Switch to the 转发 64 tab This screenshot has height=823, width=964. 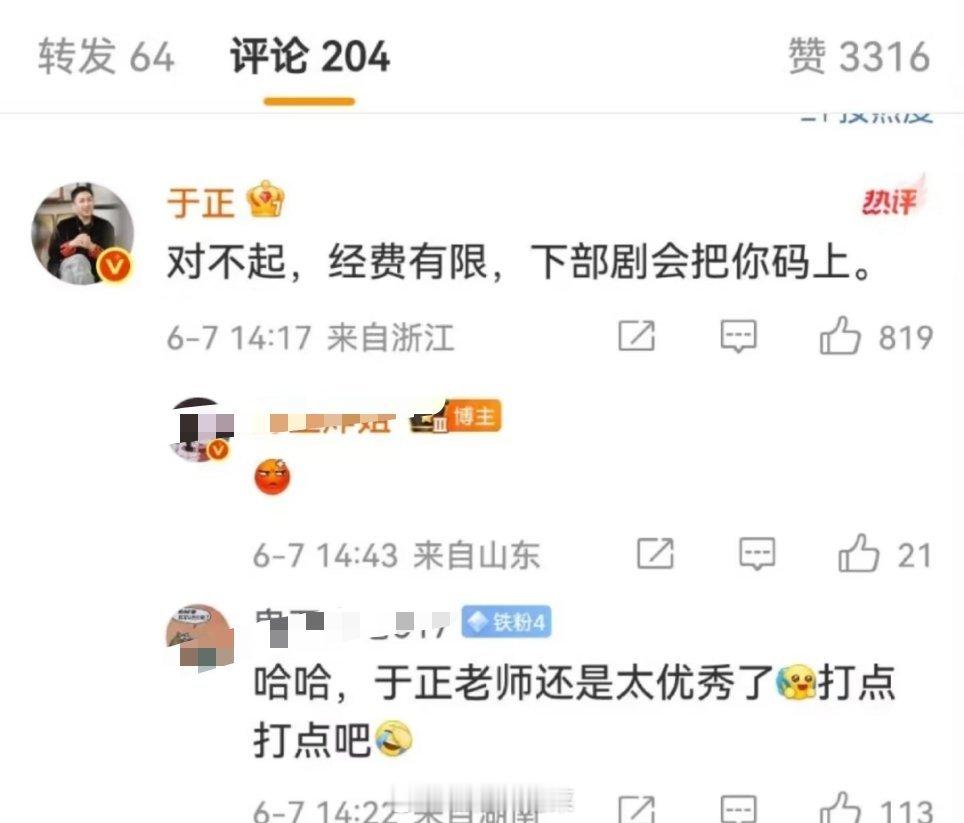point(106,56)
